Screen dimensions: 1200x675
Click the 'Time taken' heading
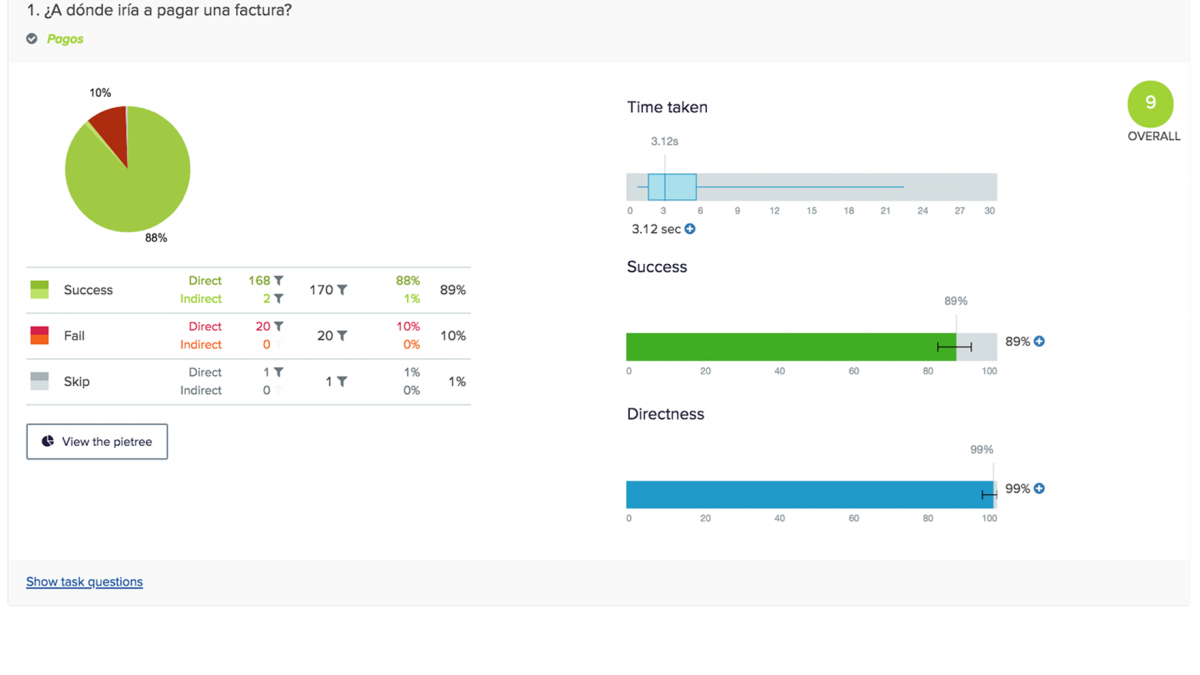[x=667, y=107]
